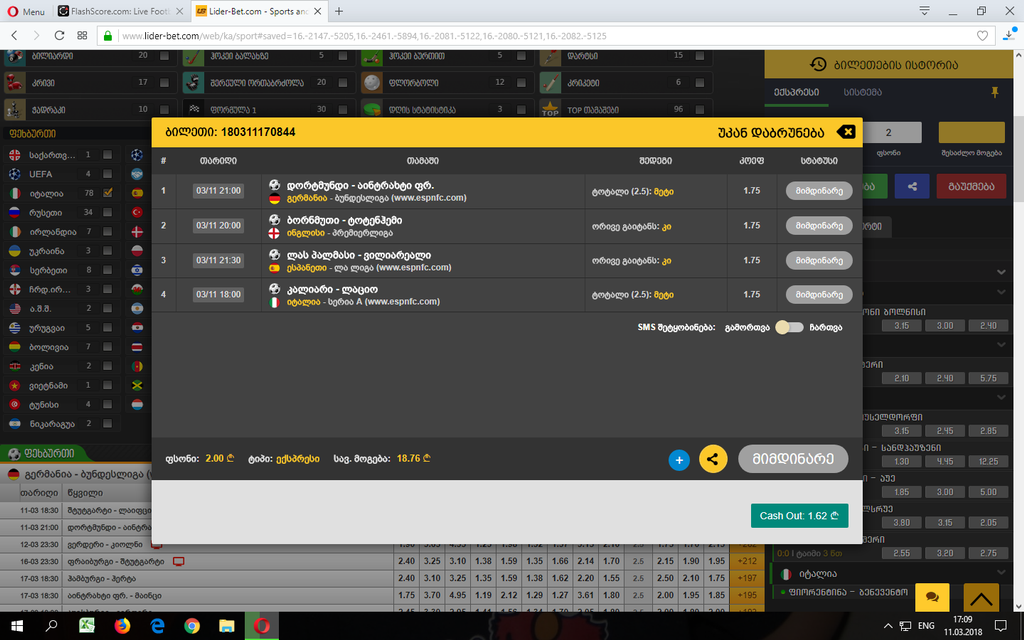Click the cricket bat icon beside კრიკეტი
The height and width of the screenshot is (640, 1024).
tap(551, 83)
